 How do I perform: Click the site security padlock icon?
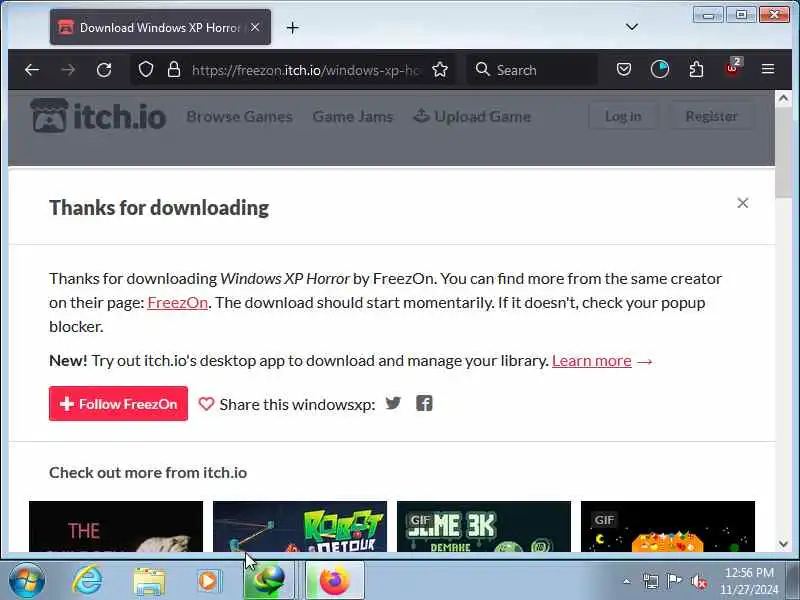(174, 69)
